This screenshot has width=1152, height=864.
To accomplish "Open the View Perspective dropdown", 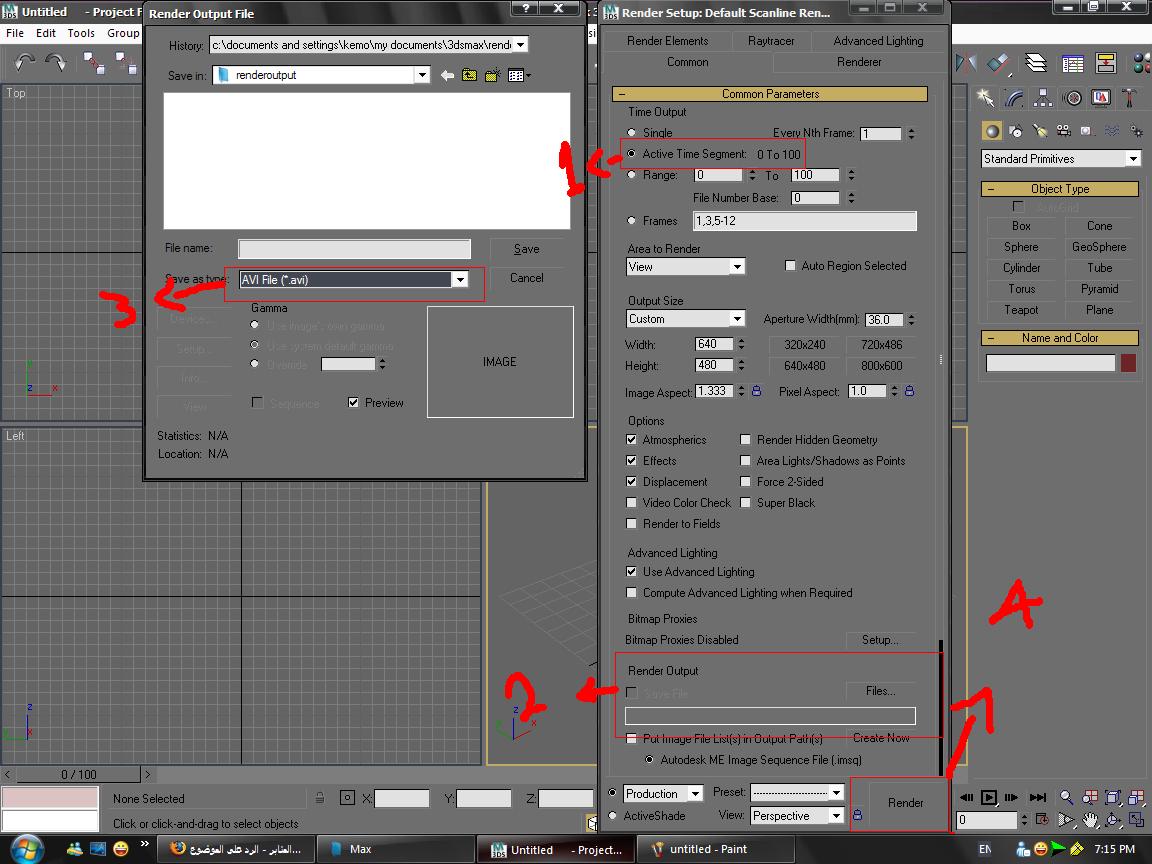I will 836,816.
